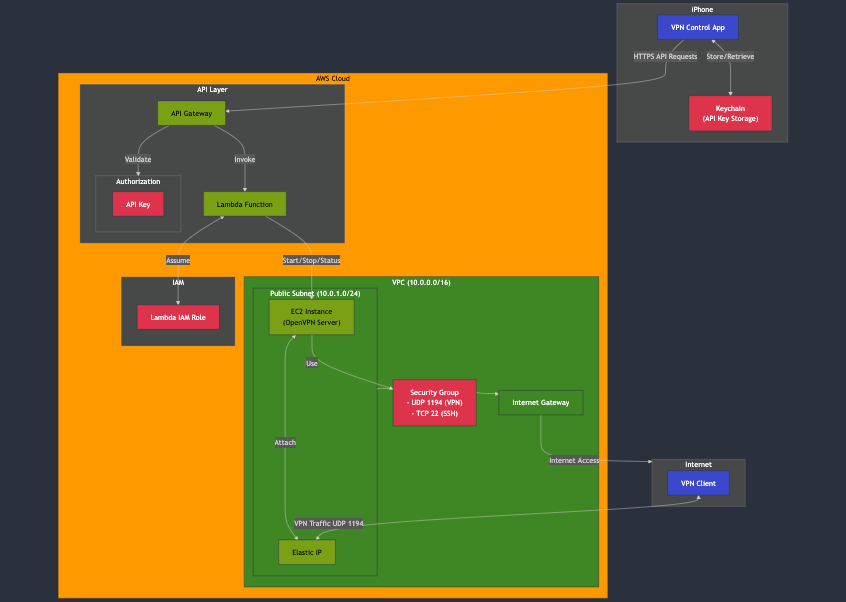Click the 'Validate' edge label

(138, 159)
